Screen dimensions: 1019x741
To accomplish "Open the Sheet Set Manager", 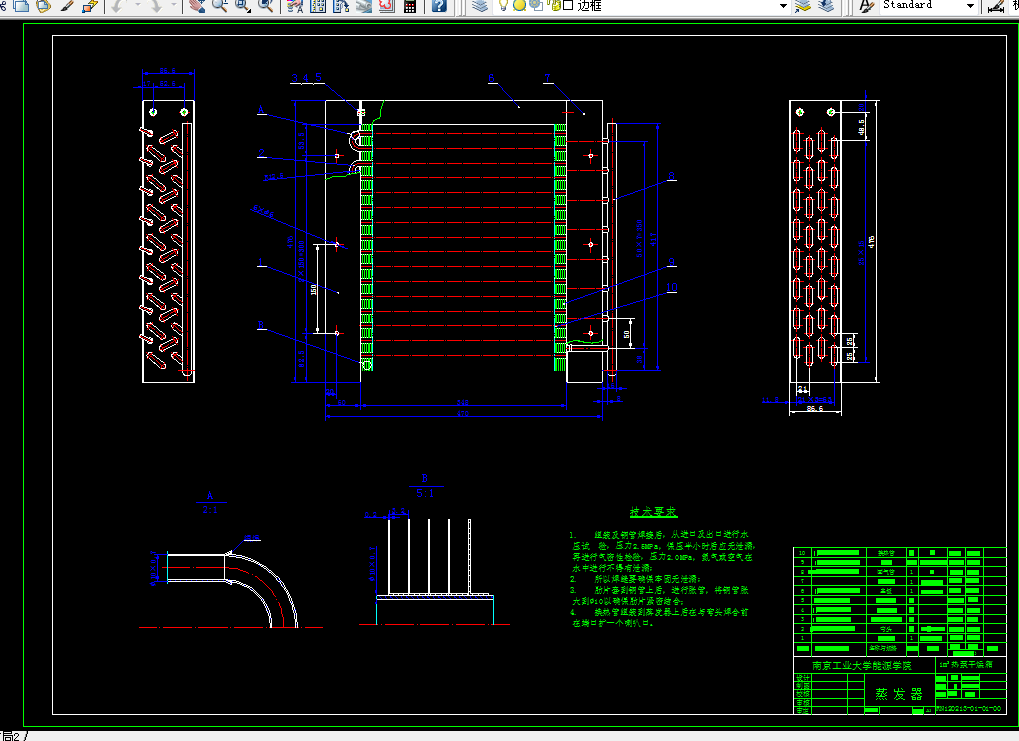I will (x=363, y=6).
